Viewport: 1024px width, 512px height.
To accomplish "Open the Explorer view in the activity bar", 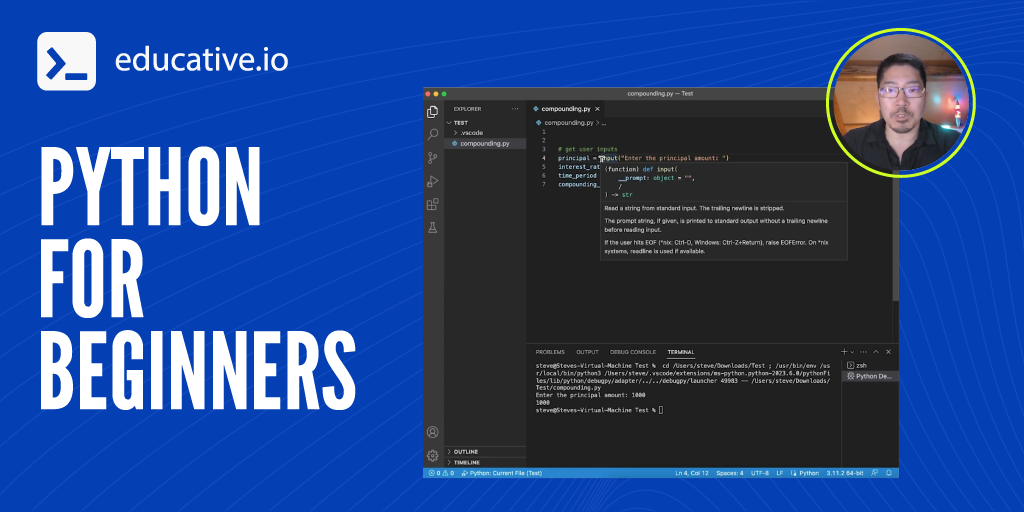I will point(433,111).
